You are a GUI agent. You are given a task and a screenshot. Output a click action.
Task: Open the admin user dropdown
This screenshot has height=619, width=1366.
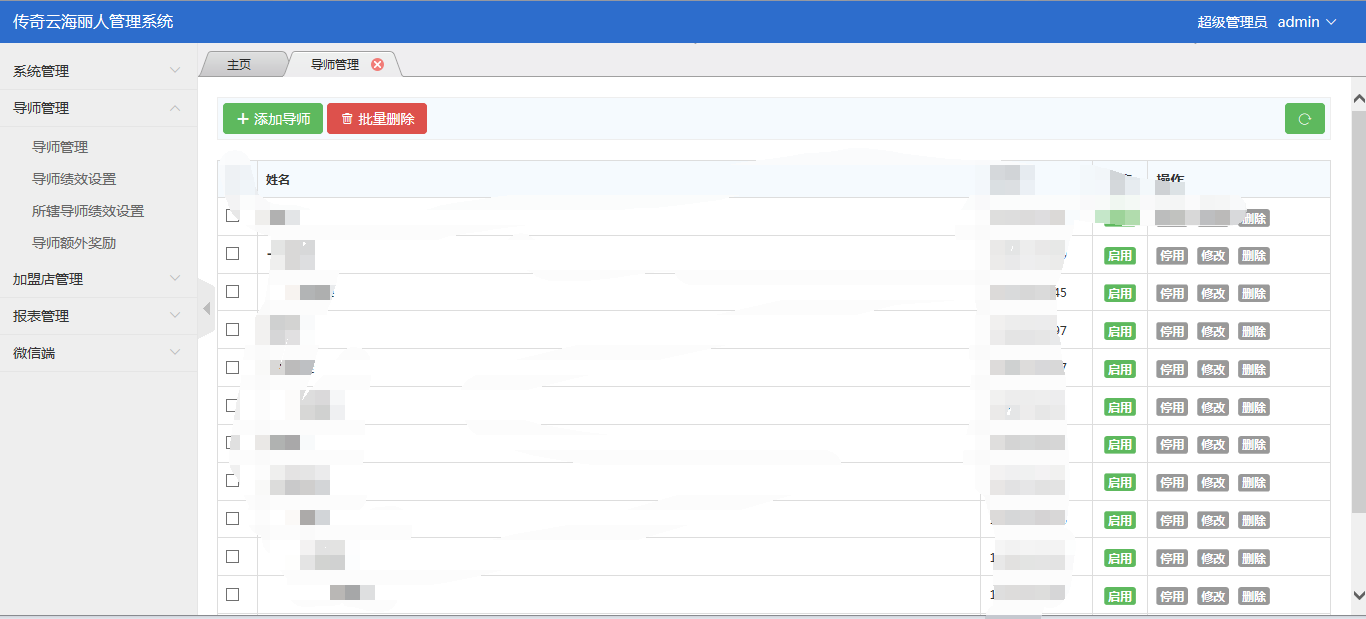coord(1306,22)
